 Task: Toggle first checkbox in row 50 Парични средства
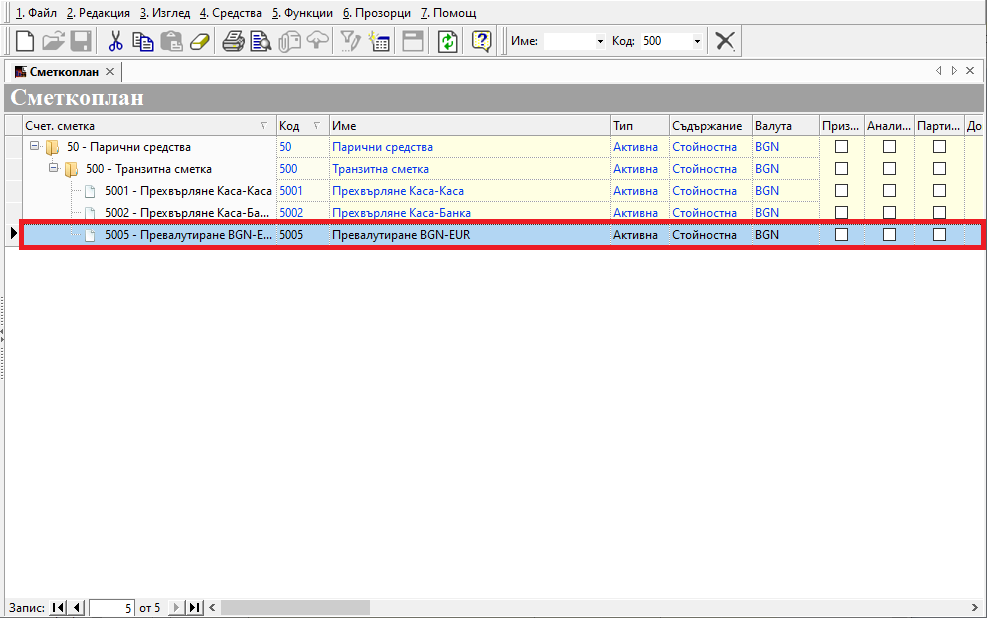point(841,147)
